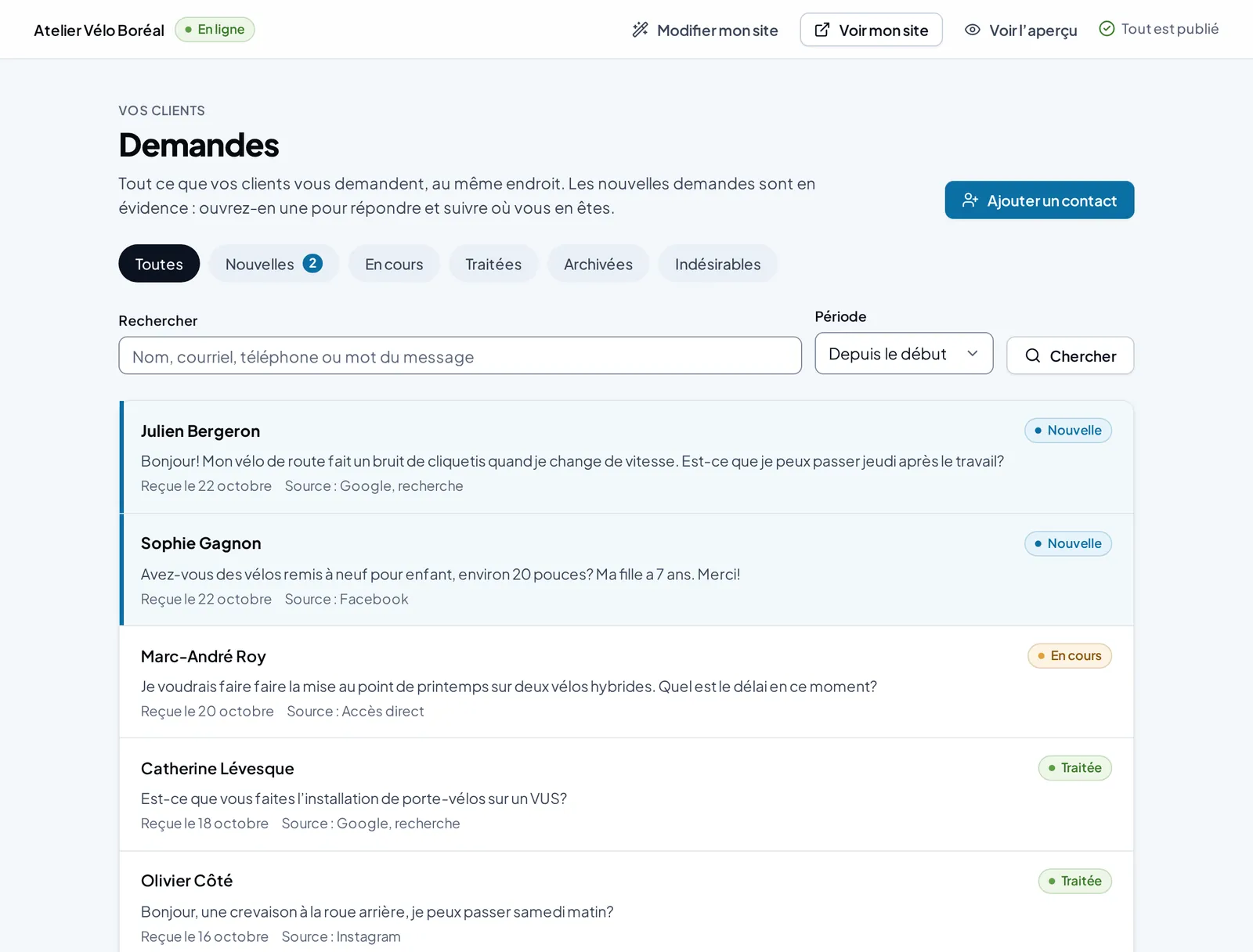Click the checkmark icon beside Tout est publié
The image size is (1253, 952).
(x=1107, y=29)
